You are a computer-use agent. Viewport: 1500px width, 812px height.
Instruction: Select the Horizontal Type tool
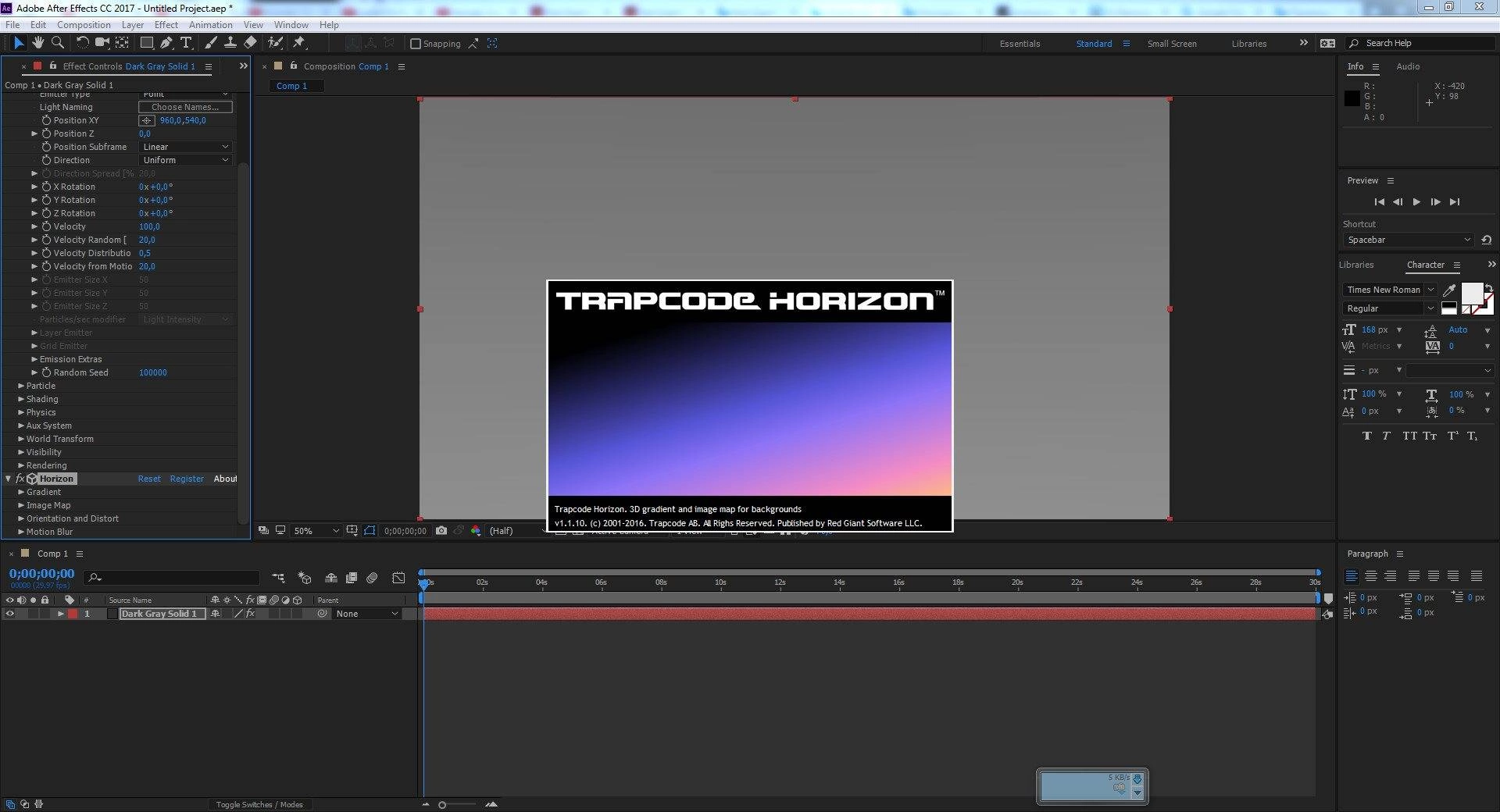tap(186, 43)
